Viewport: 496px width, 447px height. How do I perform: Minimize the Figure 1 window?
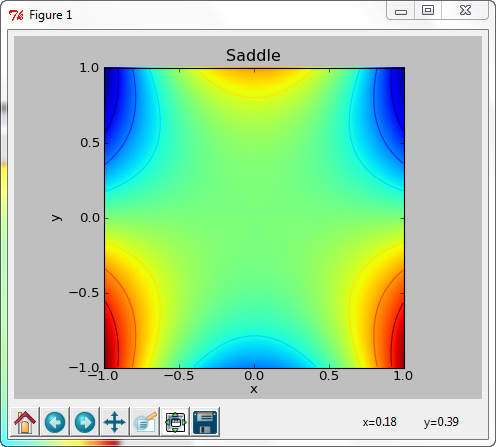click(x=401, y=11)
